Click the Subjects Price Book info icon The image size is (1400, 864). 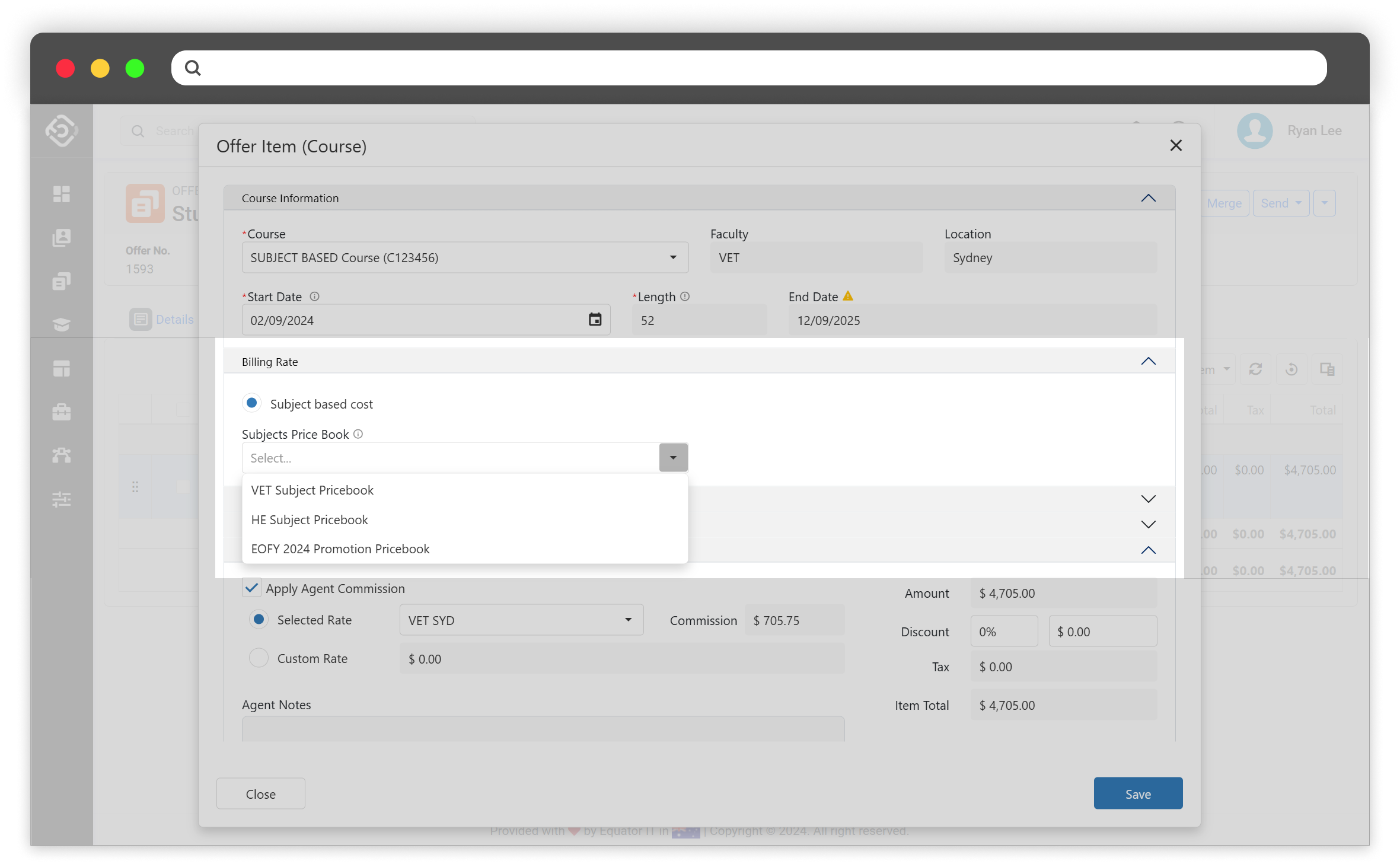(x=358, y=434)
